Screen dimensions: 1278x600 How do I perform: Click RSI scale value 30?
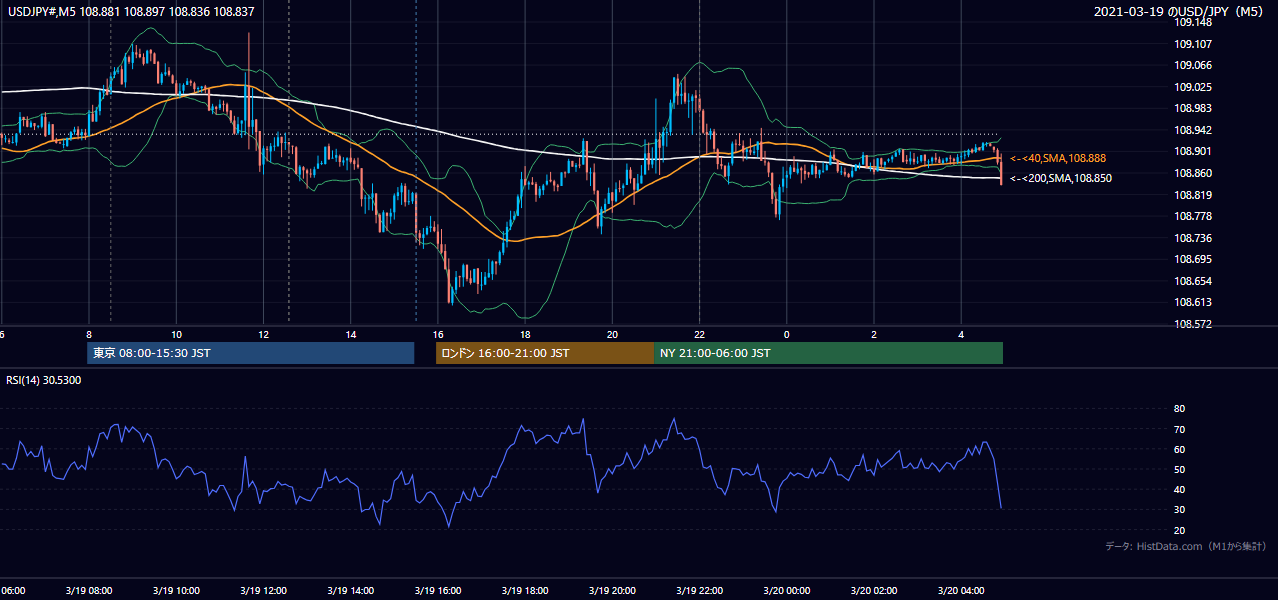point(1180,510)
